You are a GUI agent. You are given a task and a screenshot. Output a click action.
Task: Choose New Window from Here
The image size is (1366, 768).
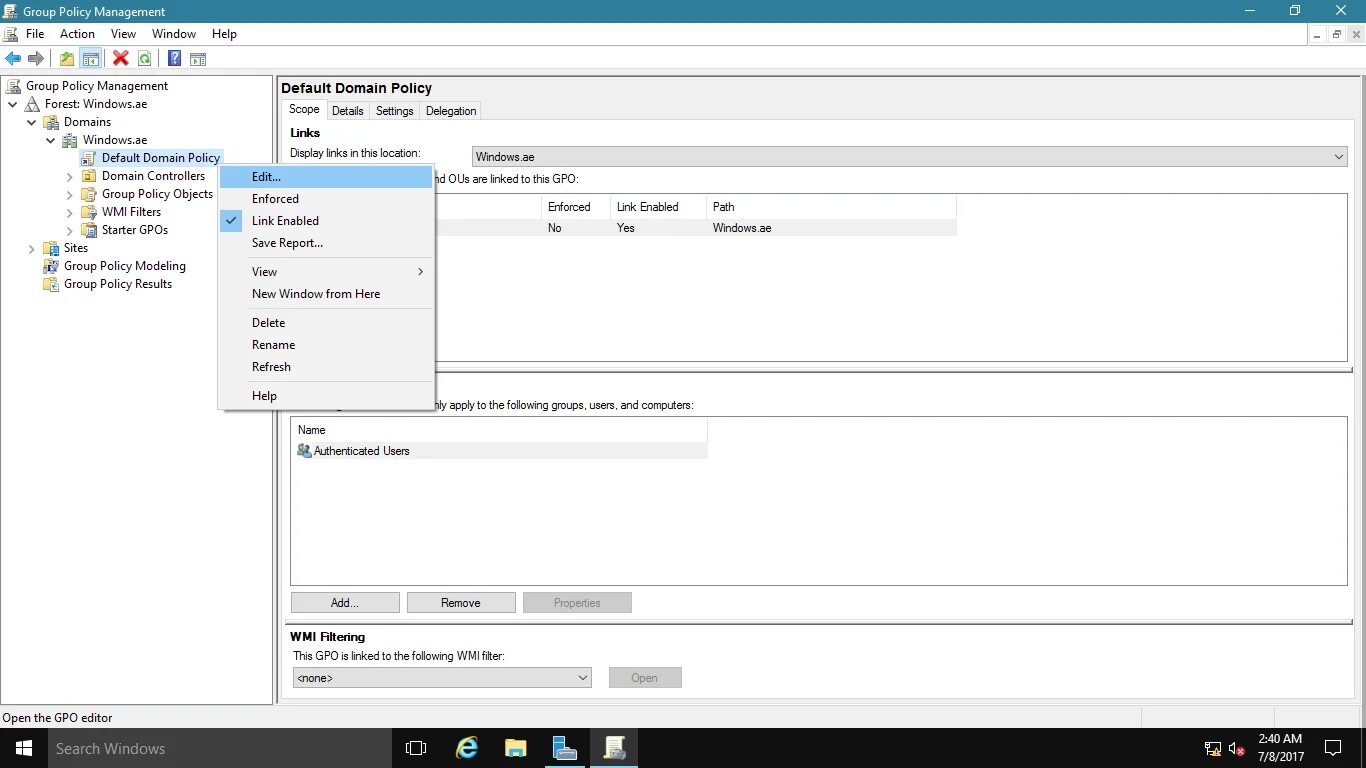coord(326,294)
